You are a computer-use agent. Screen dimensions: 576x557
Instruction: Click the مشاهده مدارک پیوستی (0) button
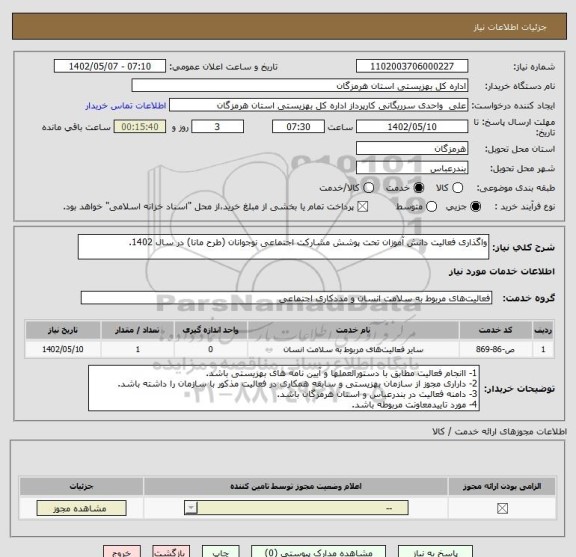[318, 552]
